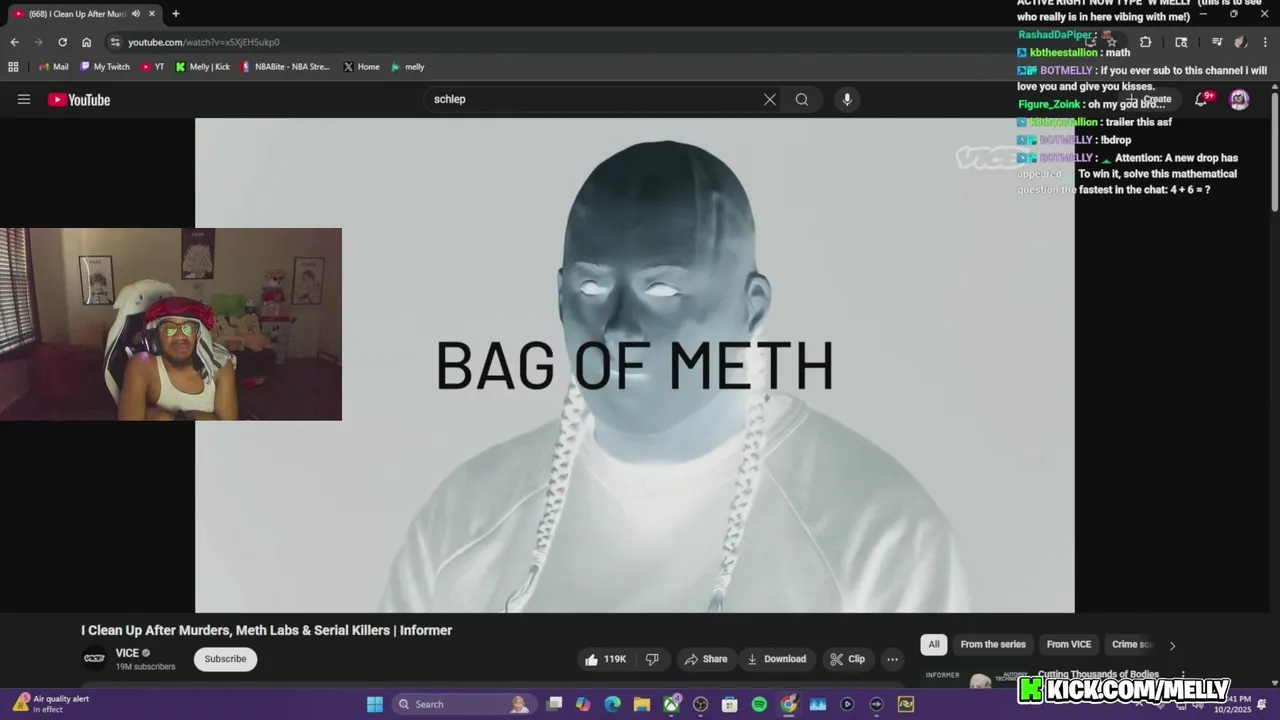This screenshot has height=720, width=1280.
Task: Open Spotify from the taskbar
Action: [x=759, y=704]
